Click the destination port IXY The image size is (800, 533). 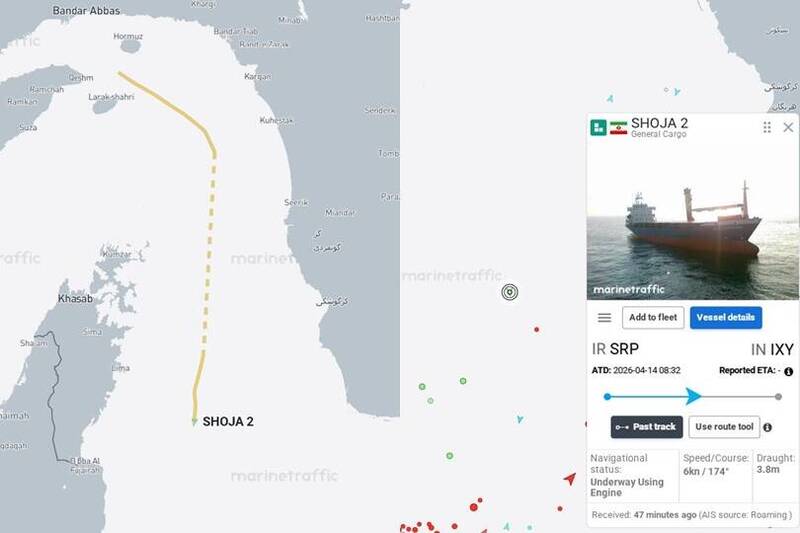(x=781, y=349)
